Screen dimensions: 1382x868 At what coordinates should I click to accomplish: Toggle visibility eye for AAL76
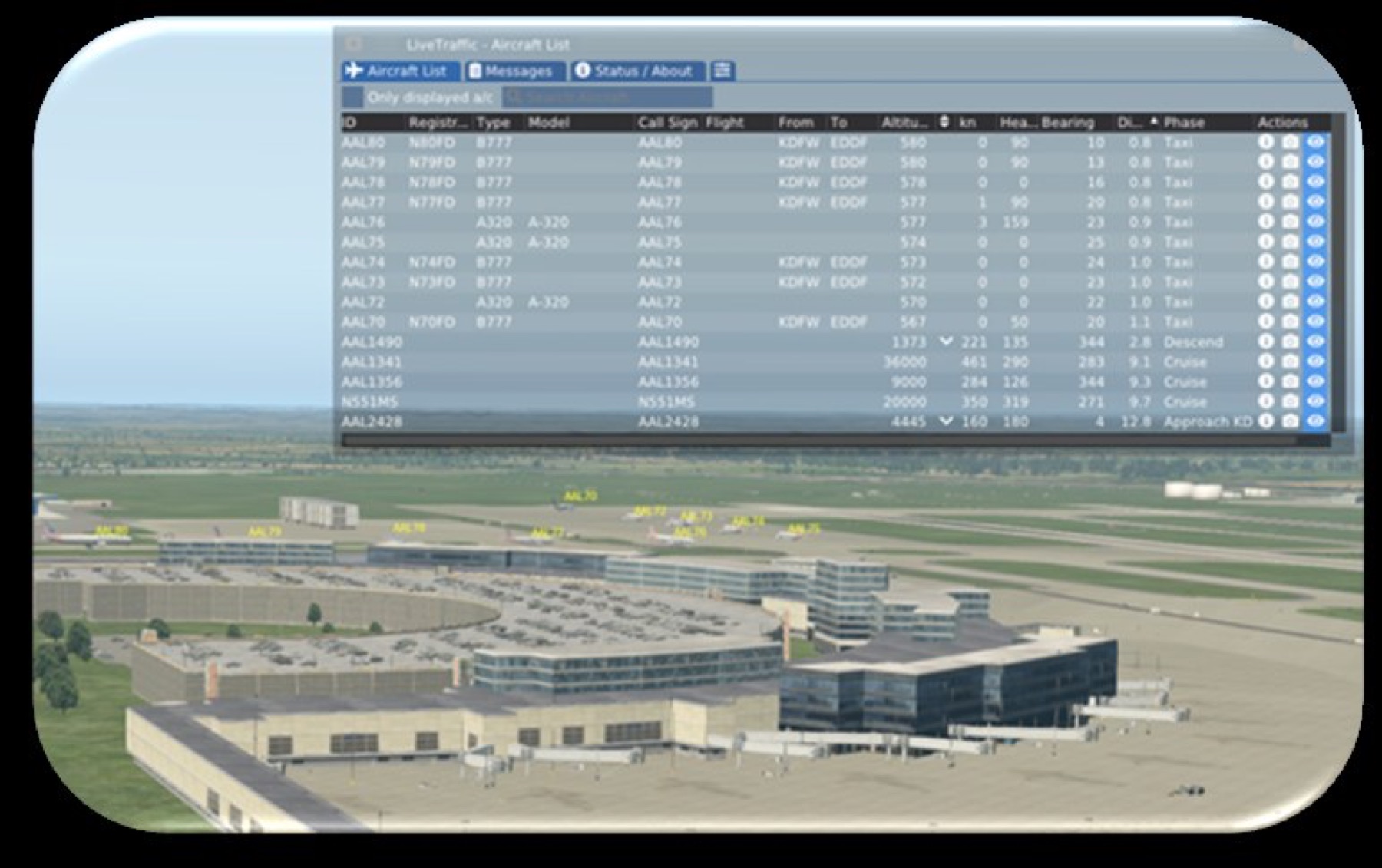point(1316,222)
